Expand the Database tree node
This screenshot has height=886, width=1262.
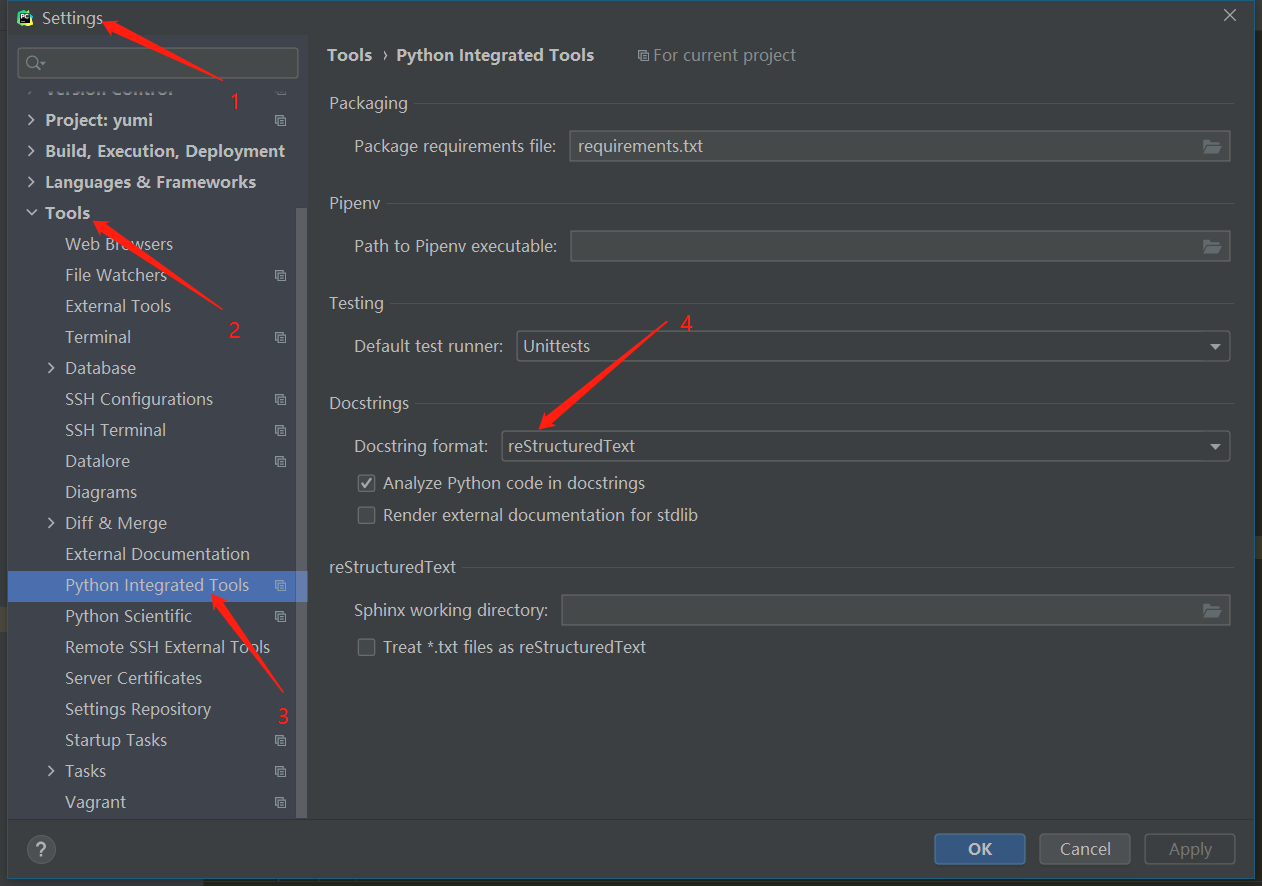[x=51, y=368]
